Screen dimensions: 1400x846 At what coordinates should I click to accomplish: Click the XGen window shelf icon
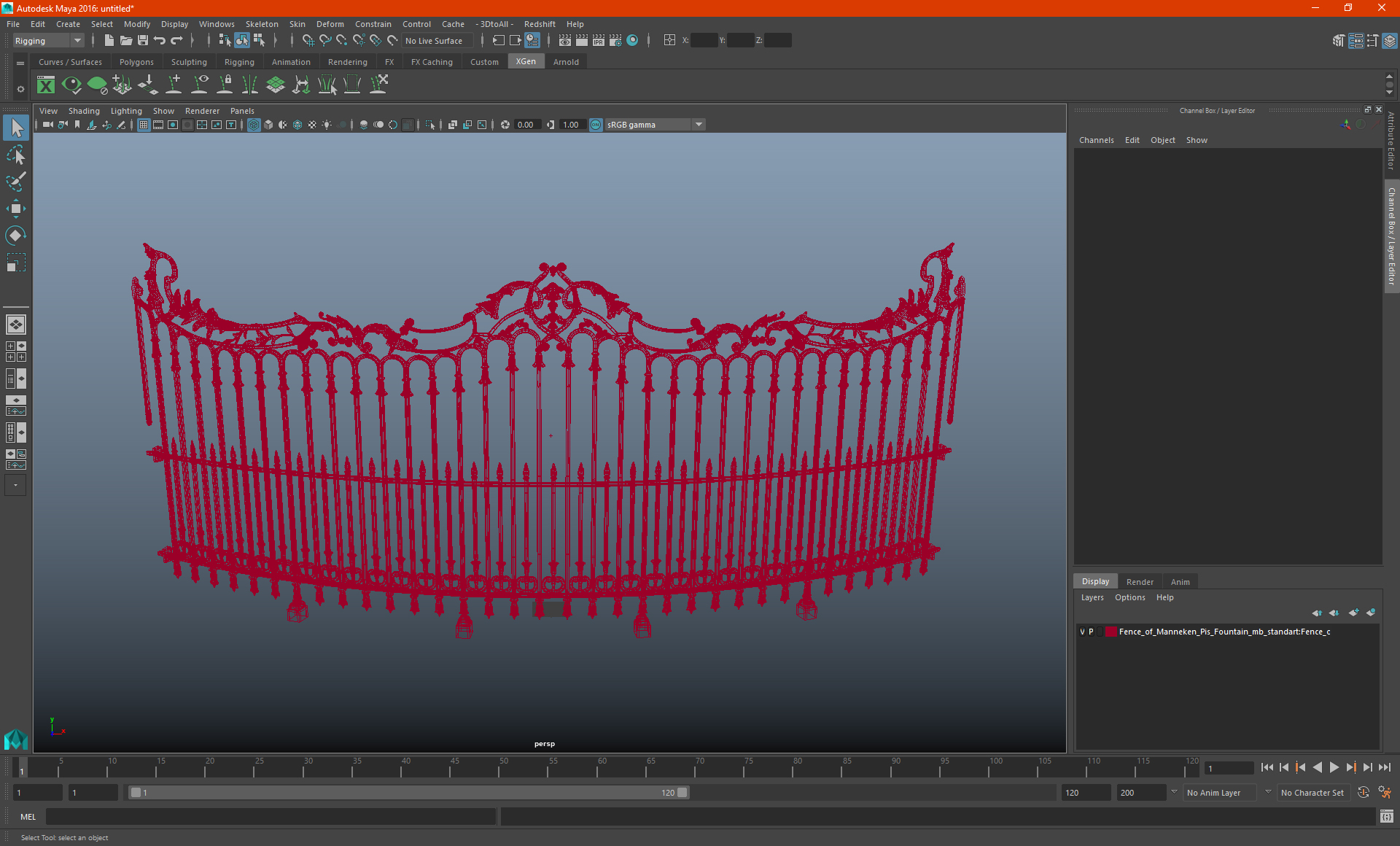click(46, 85)
